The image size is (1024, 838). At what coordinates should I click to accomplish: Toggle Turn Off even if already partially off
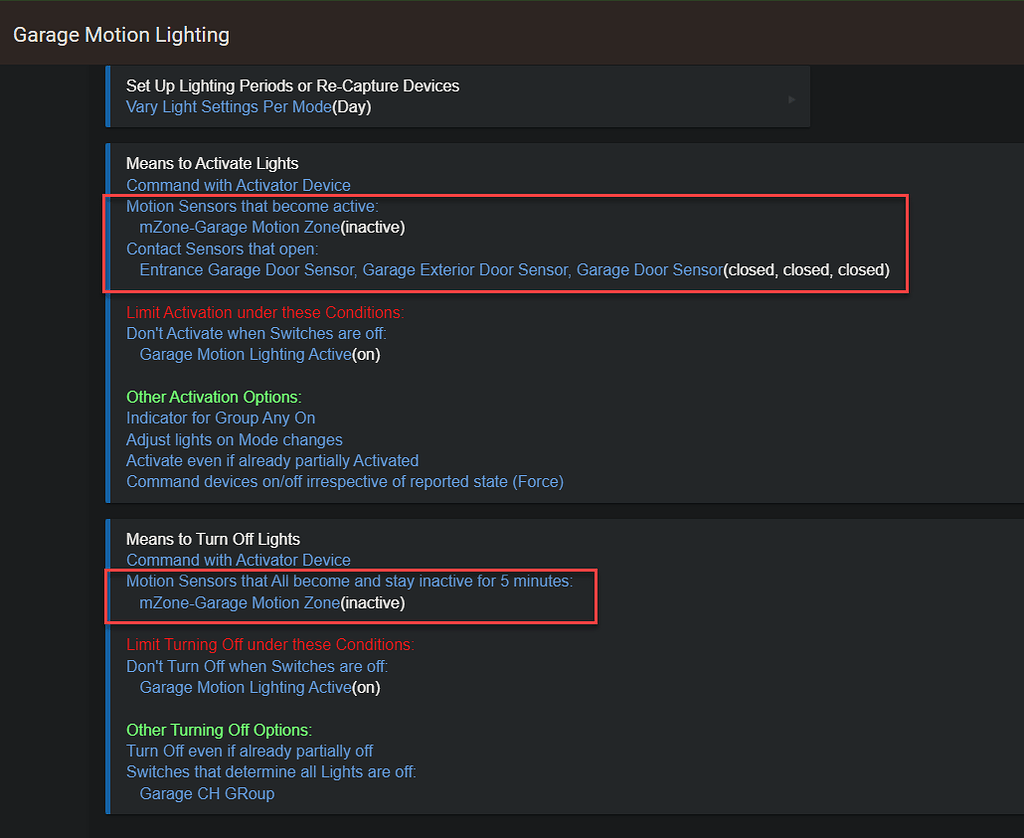coord(249,751)
